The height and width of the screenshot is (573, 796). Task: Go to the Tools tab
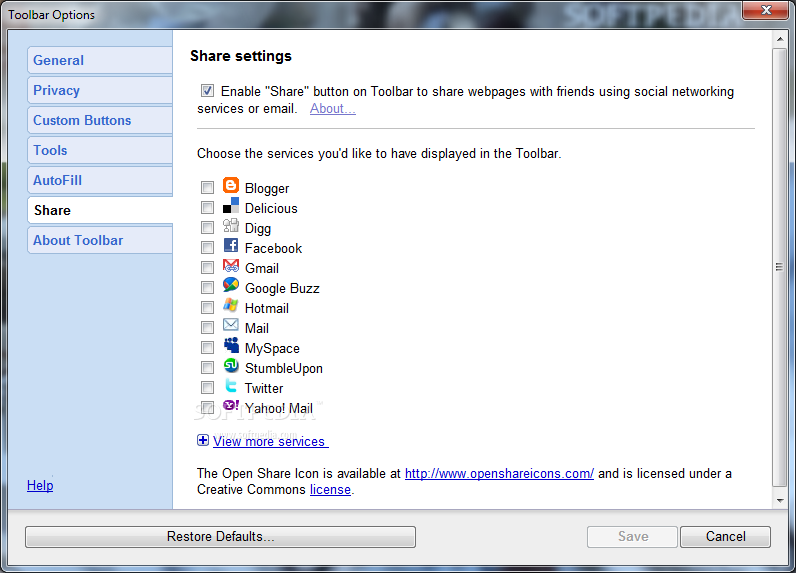[100, 150]
